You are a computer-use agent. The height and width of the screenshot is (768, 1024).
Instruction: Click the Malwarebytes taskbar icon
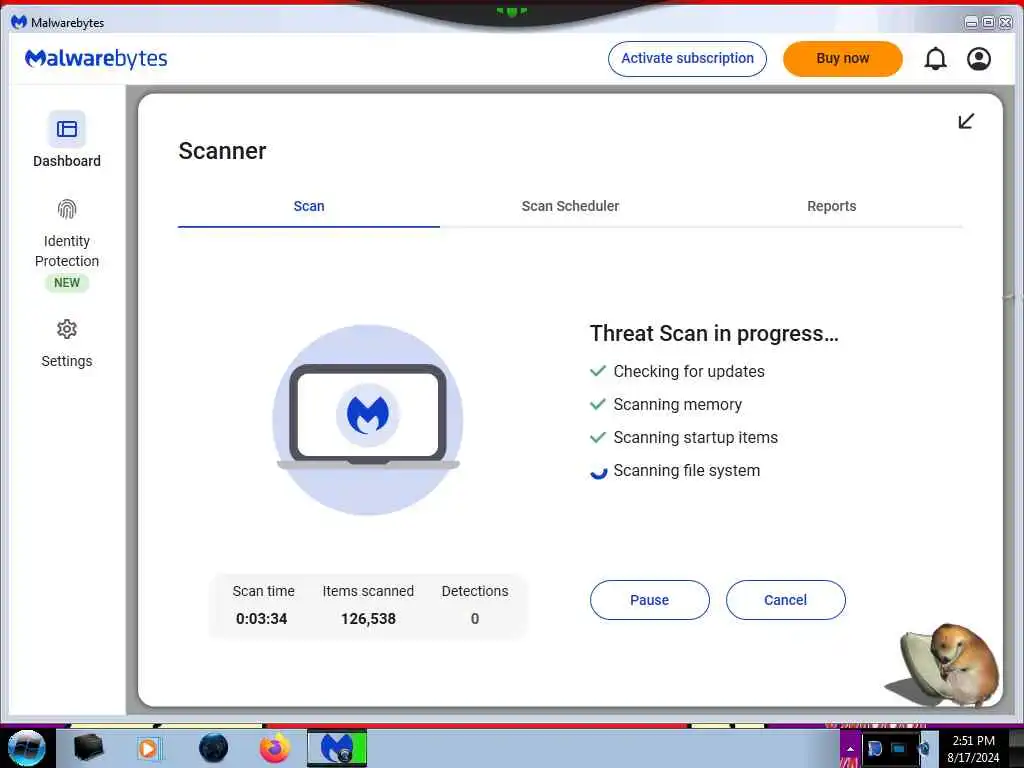coord(337,748)
